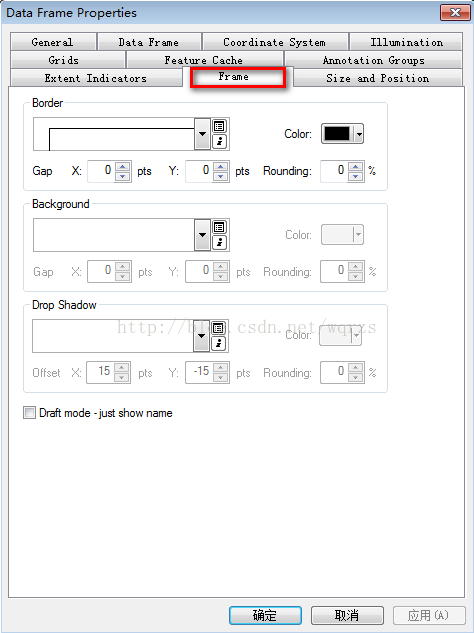Switch to the General tab
The image size is (474, 633).
click(53, 42)
